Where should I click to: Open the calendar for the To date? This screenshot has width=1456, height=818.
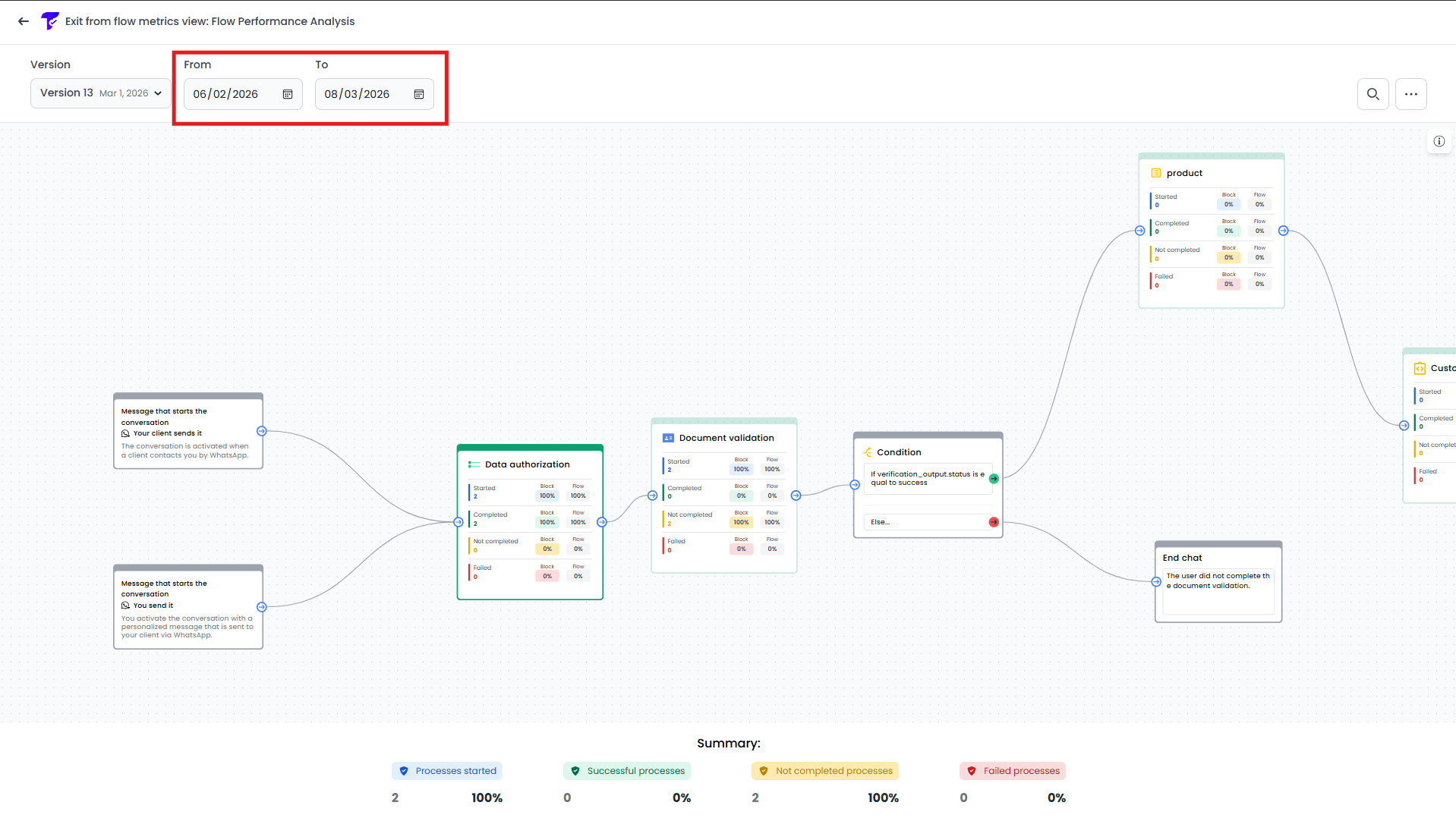click(x=418, y=94)
